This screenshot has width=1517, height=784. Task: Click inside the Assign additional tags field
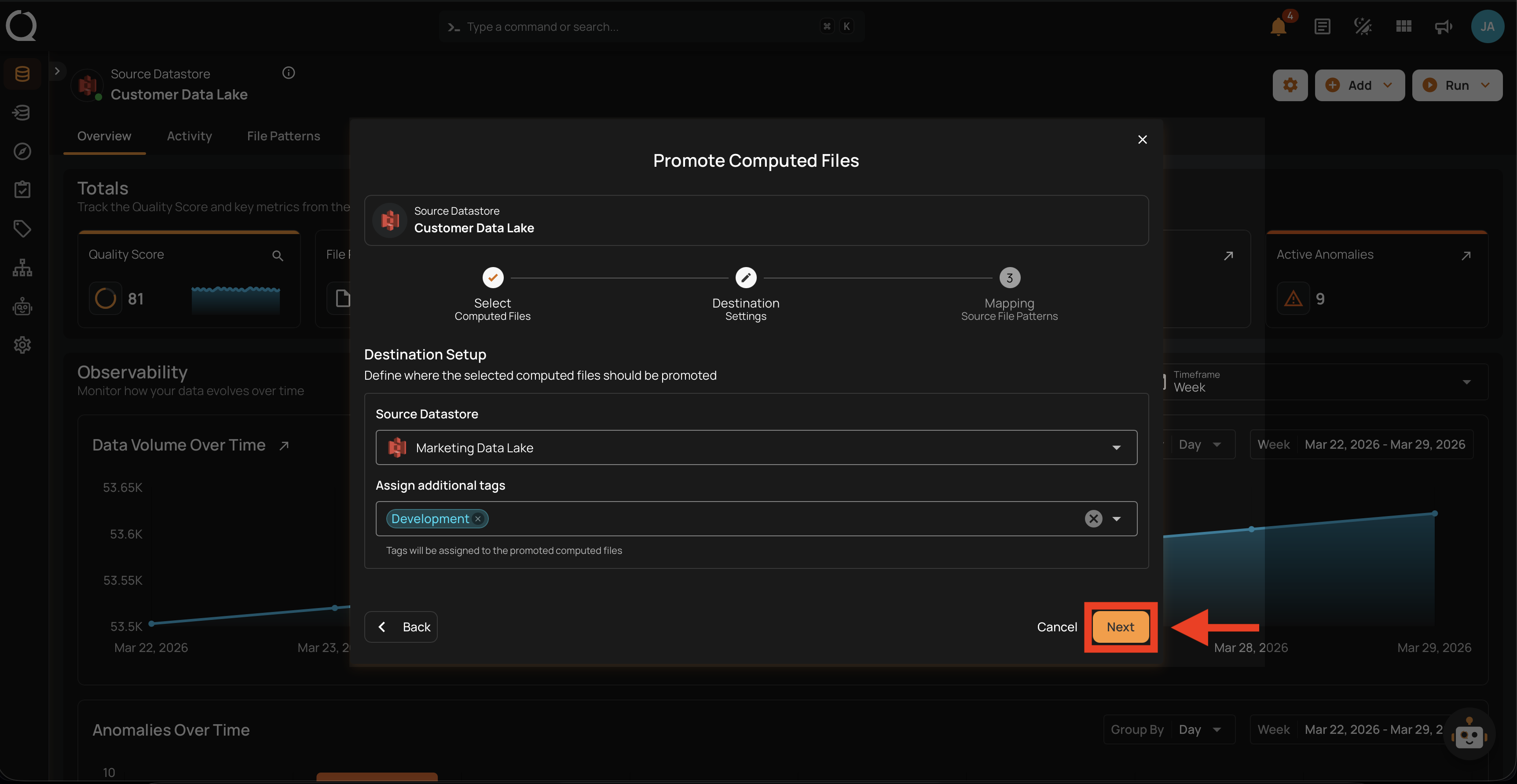tap(756, 519)
